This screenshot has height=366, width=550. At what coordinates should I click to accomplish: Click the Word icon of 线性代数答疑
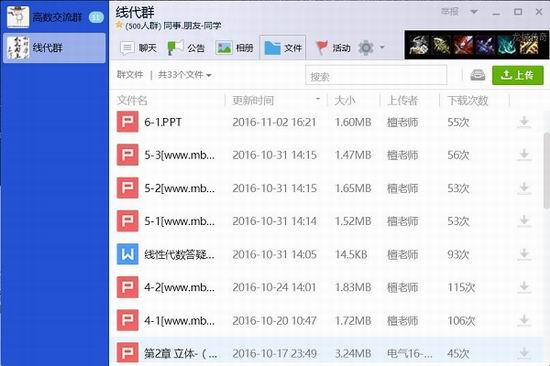pos(127,254)
